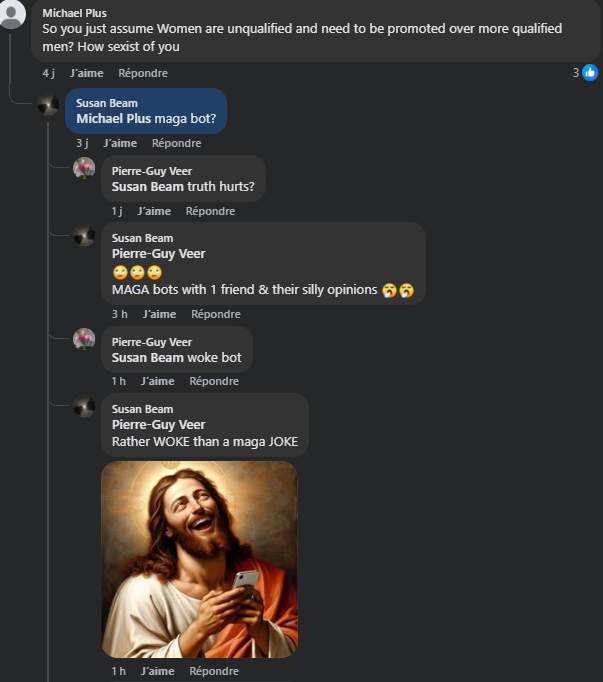Click the "4 j" timestamp on top comment
The height and width of the screenshot is (682, 603).
point(48,73)
